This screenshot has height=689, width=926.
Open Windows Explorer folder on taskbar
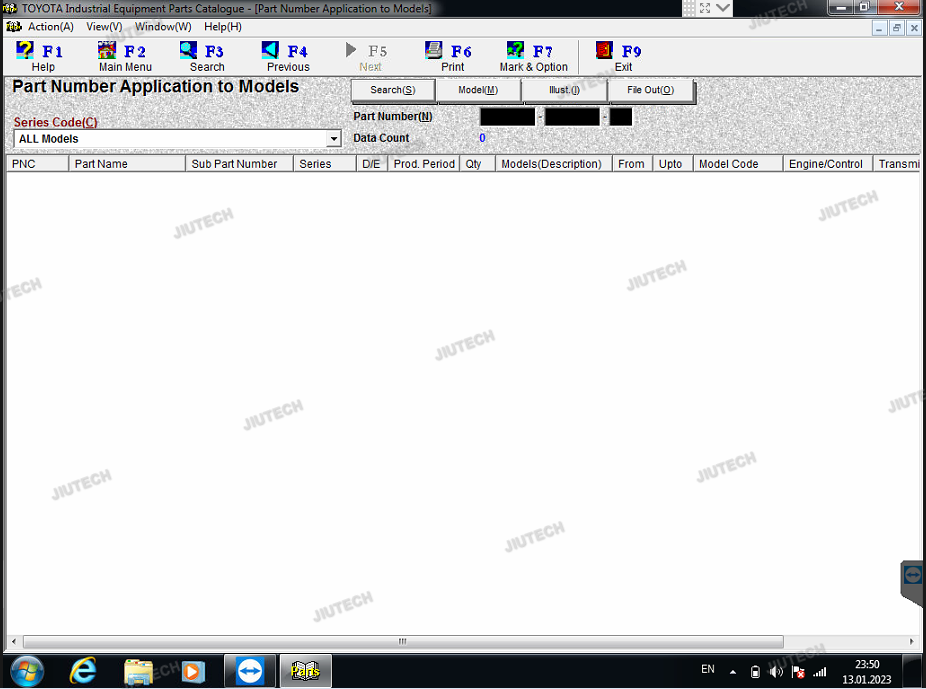coord(138,672)
